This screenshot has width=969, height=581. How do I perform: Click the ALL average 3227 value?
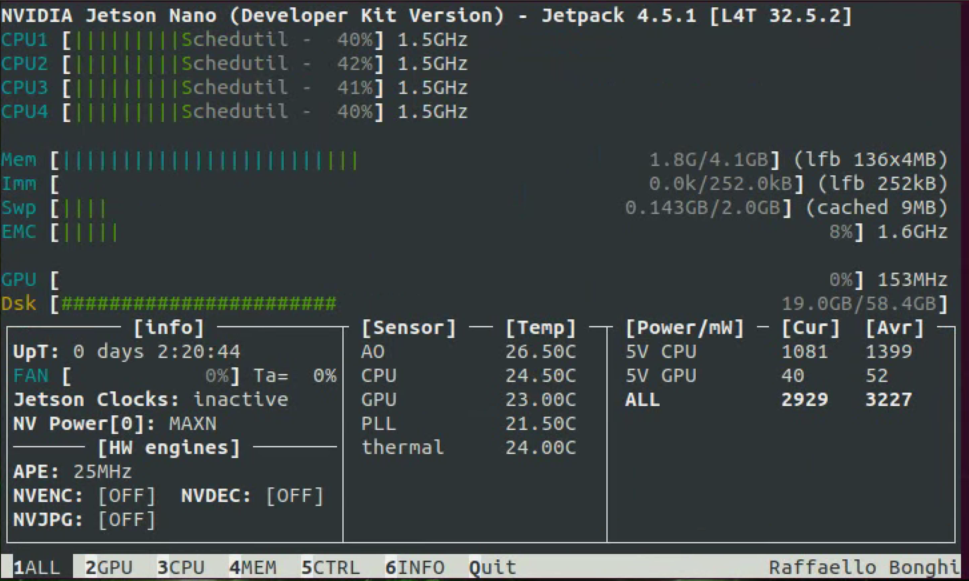pos(889,400)
